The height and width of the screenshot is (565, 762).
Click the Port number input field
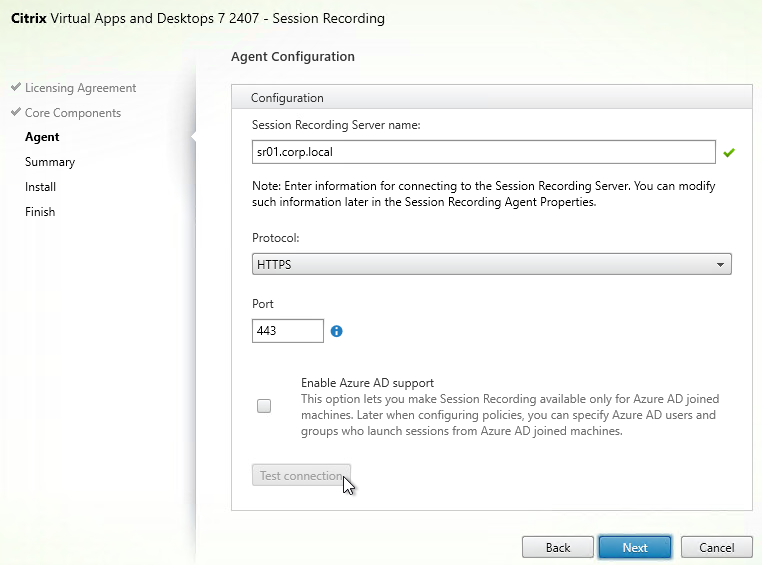pyautogui.click(x=288, y=331)
